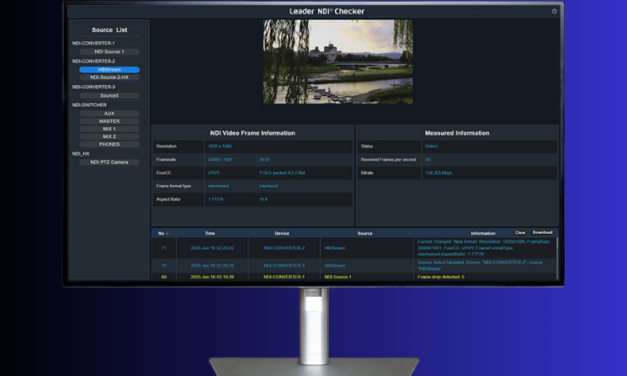Click log row number 69
This screenshot has height=376, width=627.
[164, 277]
